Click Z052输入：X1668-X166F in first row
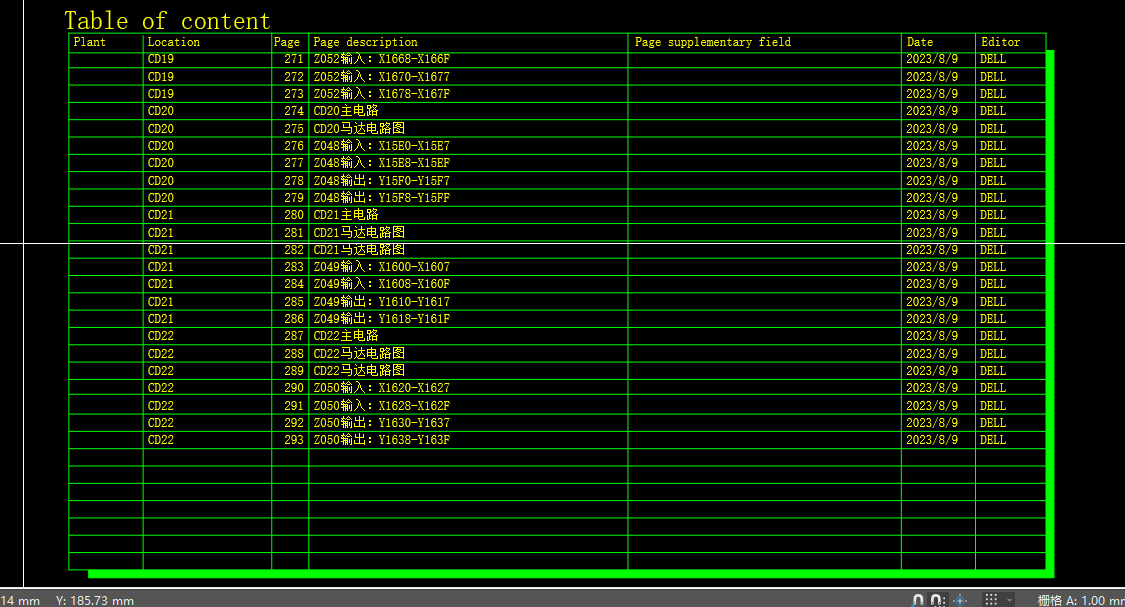Image resolution: width=1125 pixels, height=607 pixels. 381,59
